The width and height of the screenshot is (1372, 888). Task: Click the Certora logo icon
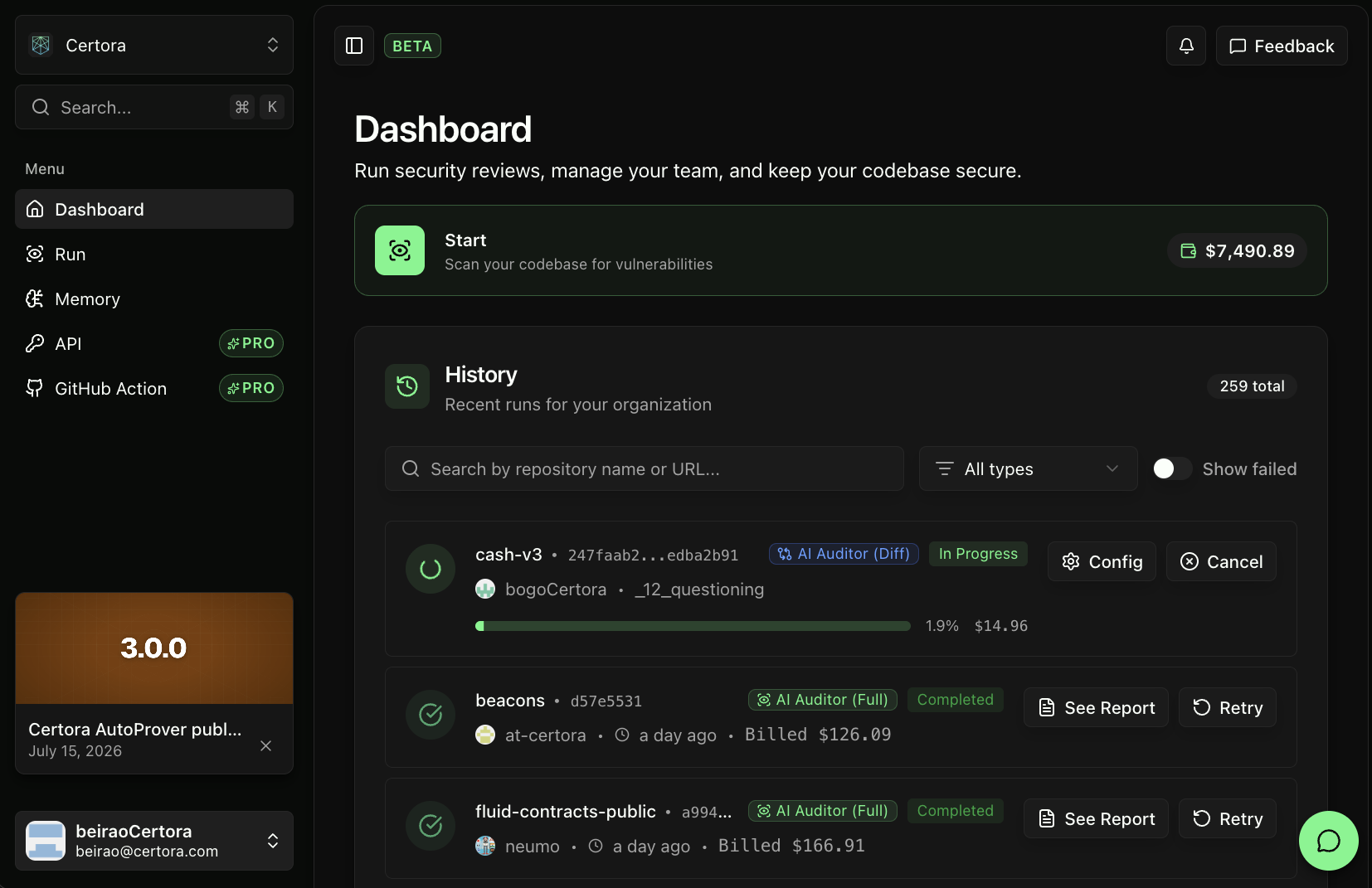pos(41,45)
